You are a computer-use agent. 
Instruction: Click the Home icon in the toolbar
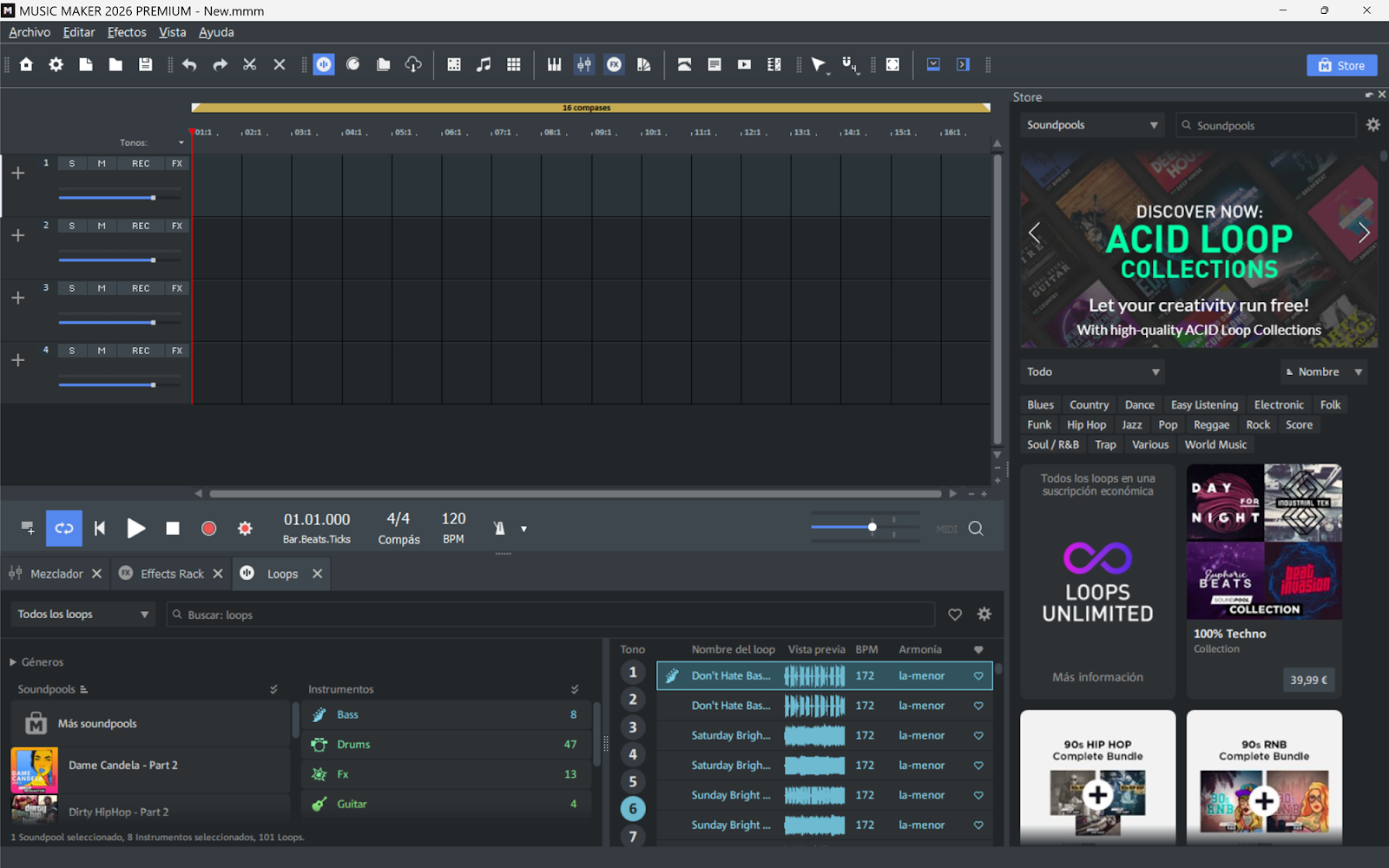tap(26, 65)
